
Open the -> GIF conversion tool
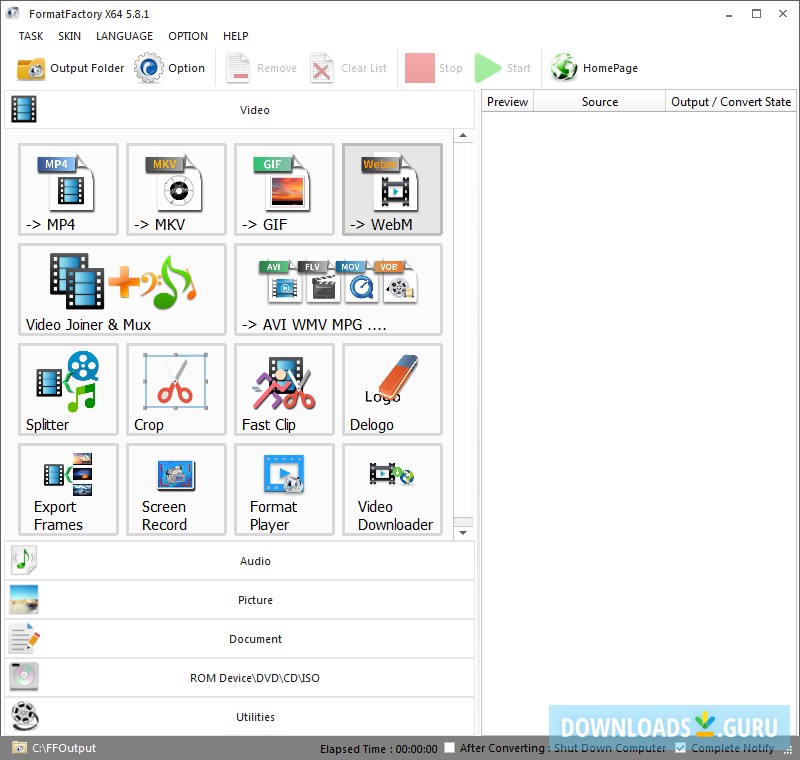pos(284,189)
